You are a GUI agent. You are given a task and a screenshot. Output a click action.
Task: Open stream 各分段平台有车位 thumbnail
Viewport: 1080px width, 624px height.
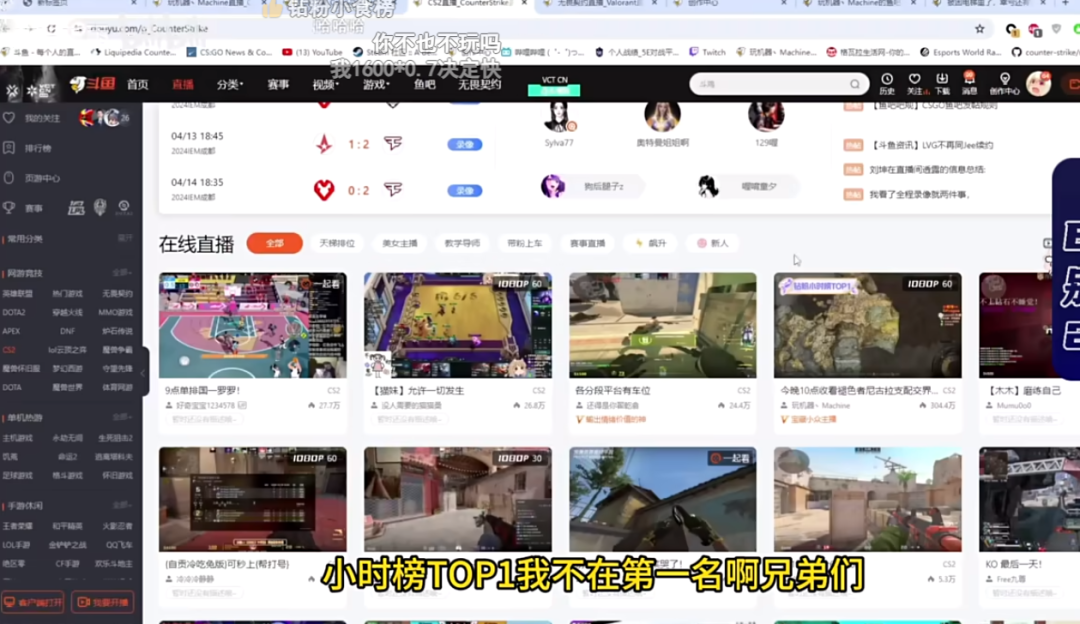663,325
